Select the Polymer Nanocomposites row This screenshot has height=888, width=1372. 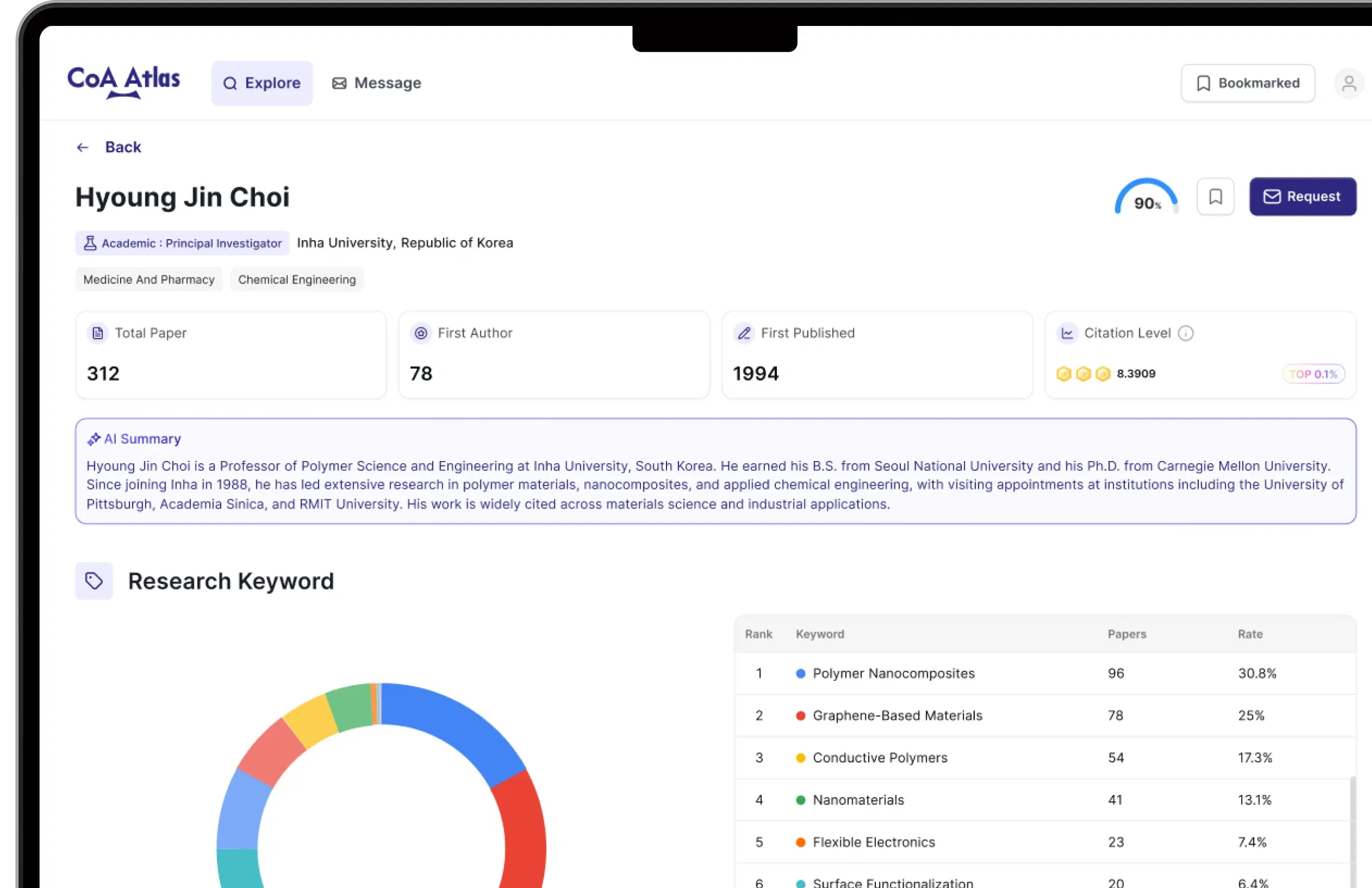click(x=1045, y=673)
